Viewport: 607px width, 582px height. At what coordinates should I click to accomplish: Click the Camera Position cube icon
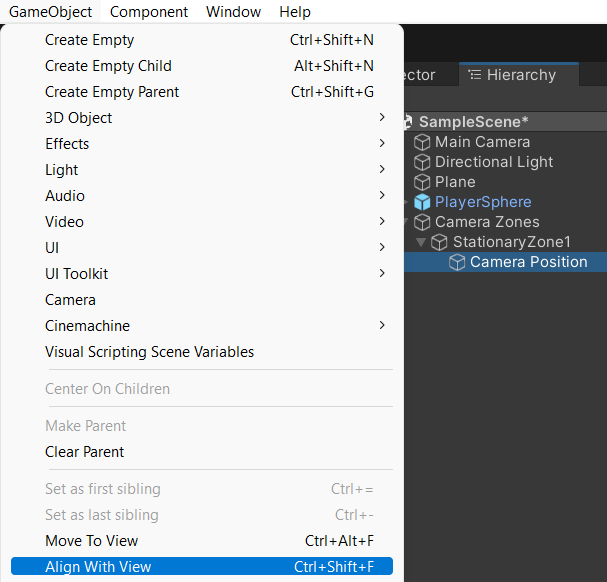pyautogui.click(x=457, y=262)
